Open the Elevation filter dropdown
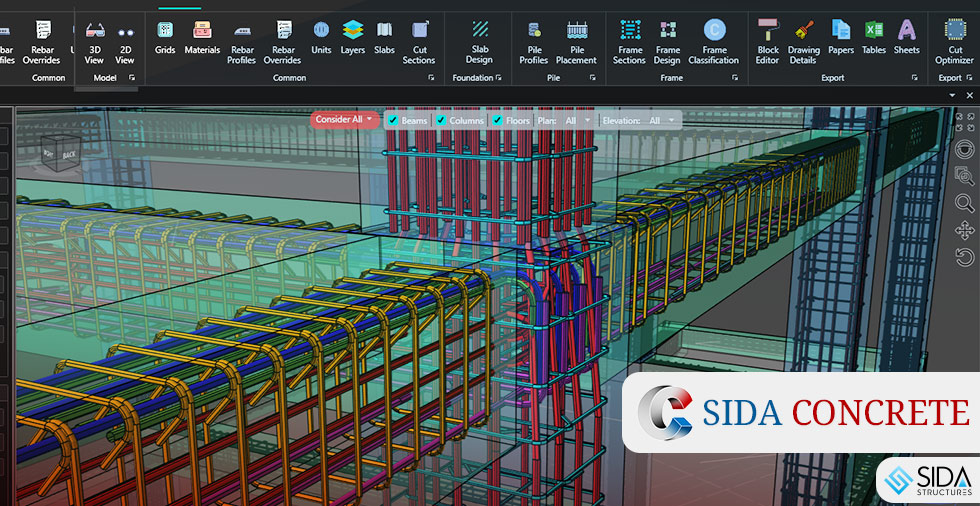The width and height of the screenshot is (980, 506). coord(662,121)
